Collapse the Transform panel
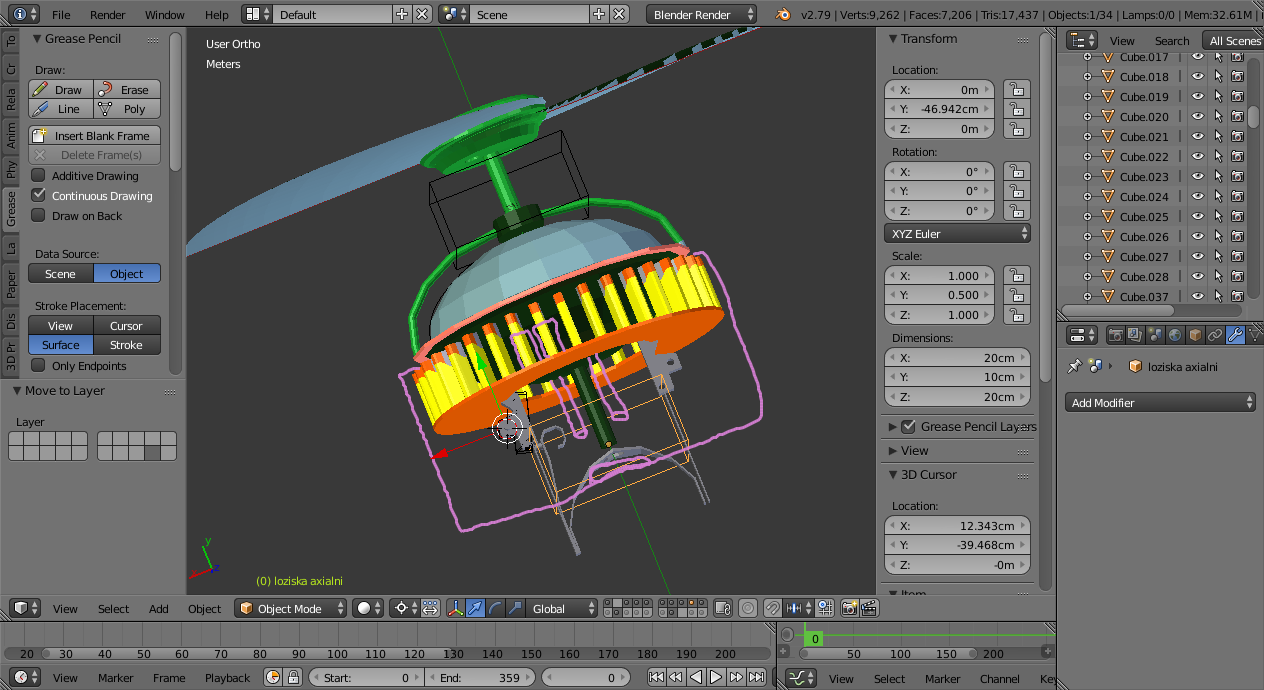This screenshot has width=1264, height=690. [891, 39]
